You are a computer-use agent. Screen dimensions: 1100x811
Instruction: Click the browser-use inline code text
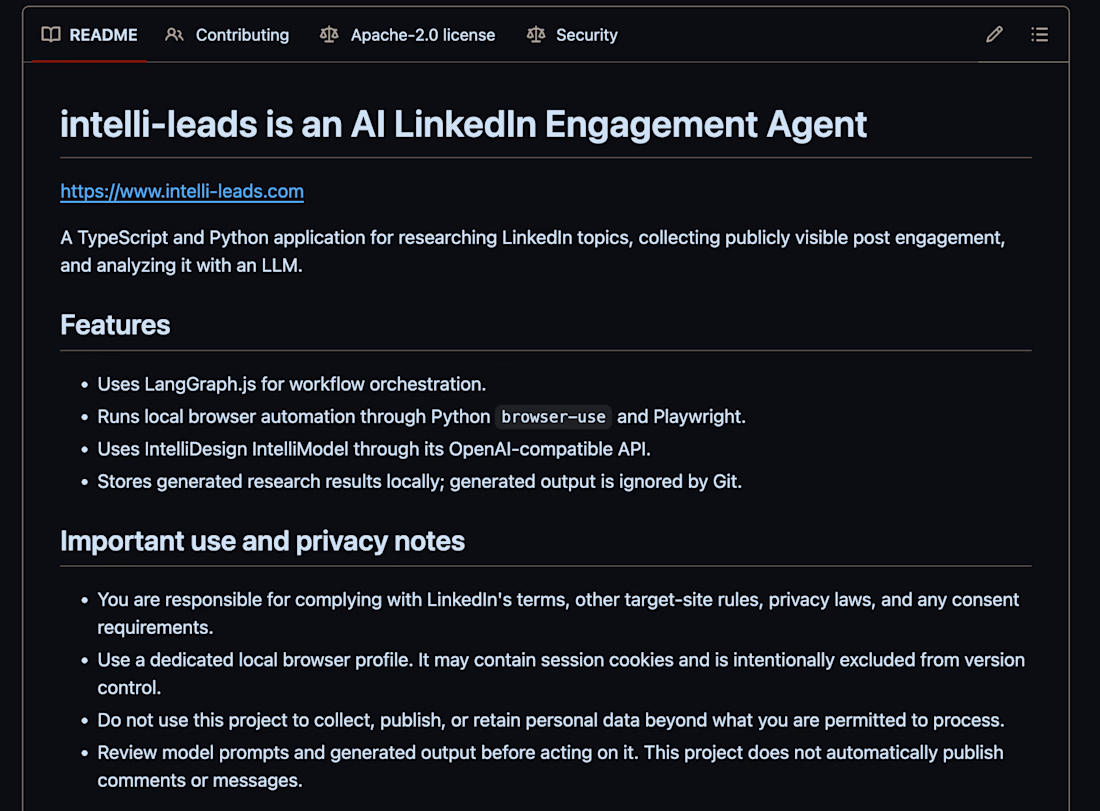coord(553,417)
